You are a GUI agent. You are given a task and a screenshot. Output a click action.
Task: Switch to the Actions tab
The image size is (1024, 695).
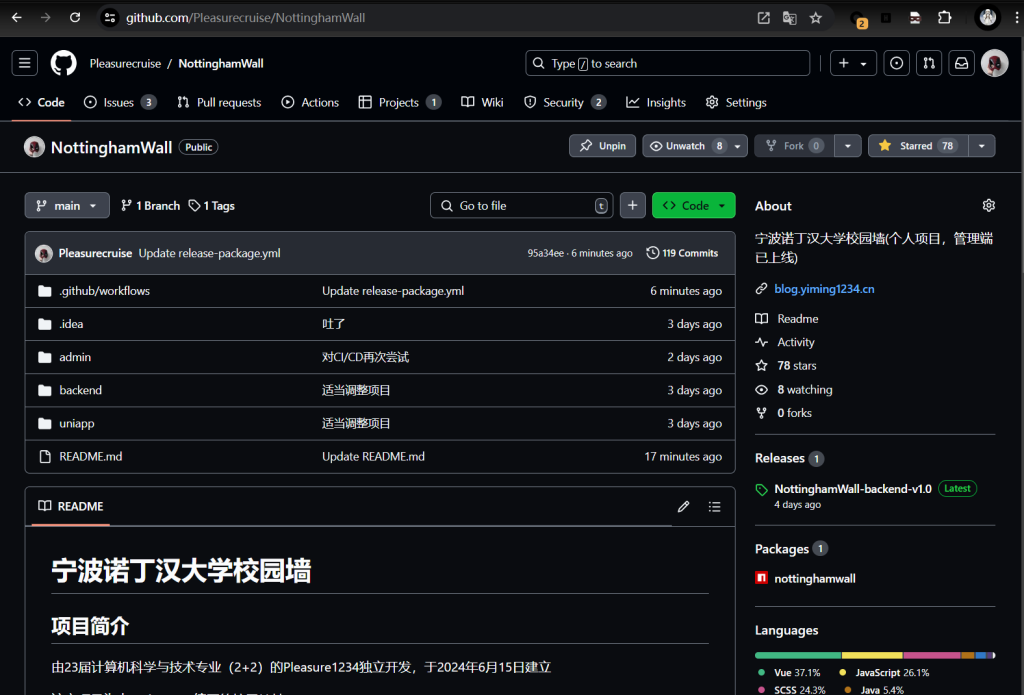click(x=310, y=103)
